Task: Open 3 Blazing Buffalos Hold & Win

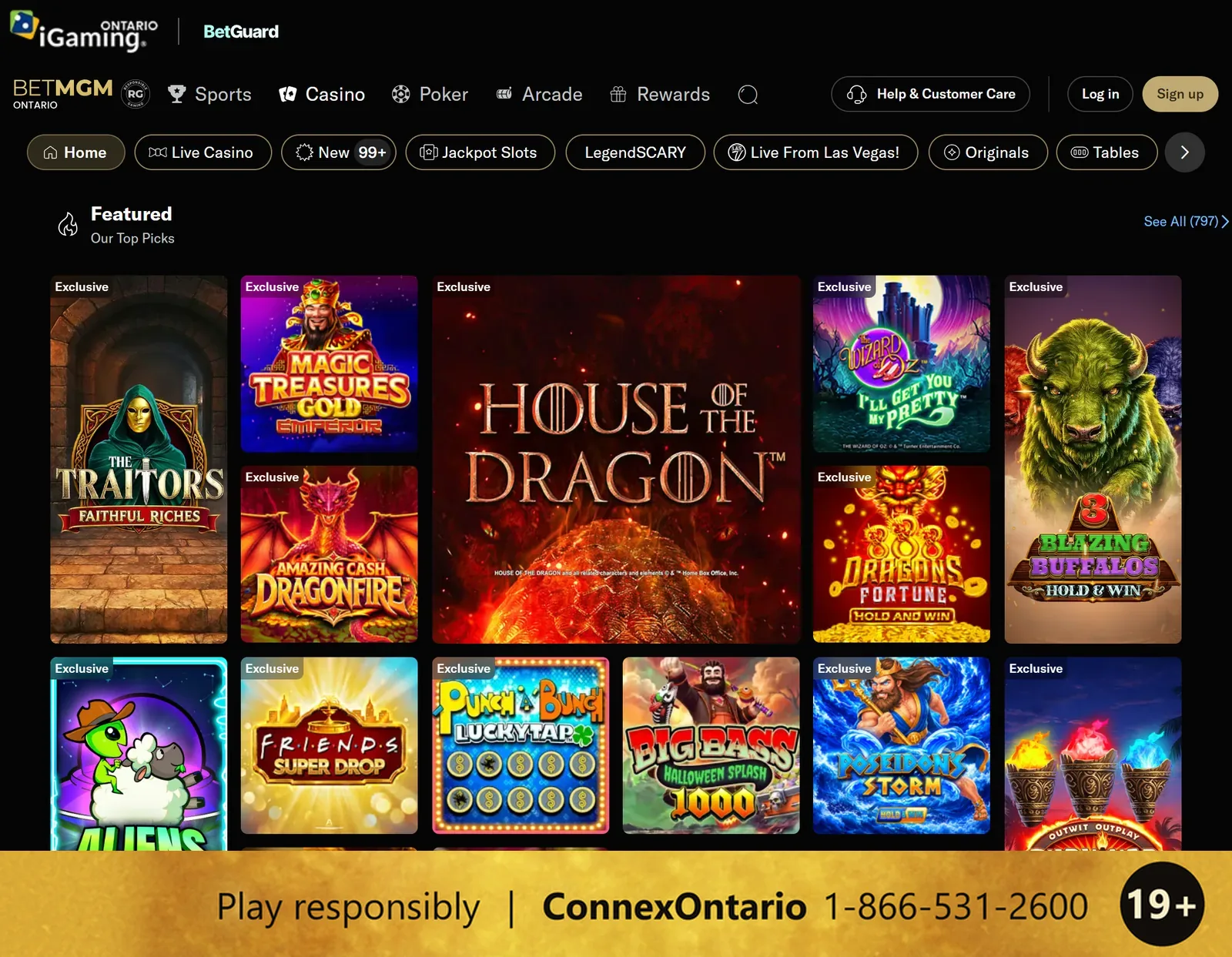Action: coord(1093,460)
